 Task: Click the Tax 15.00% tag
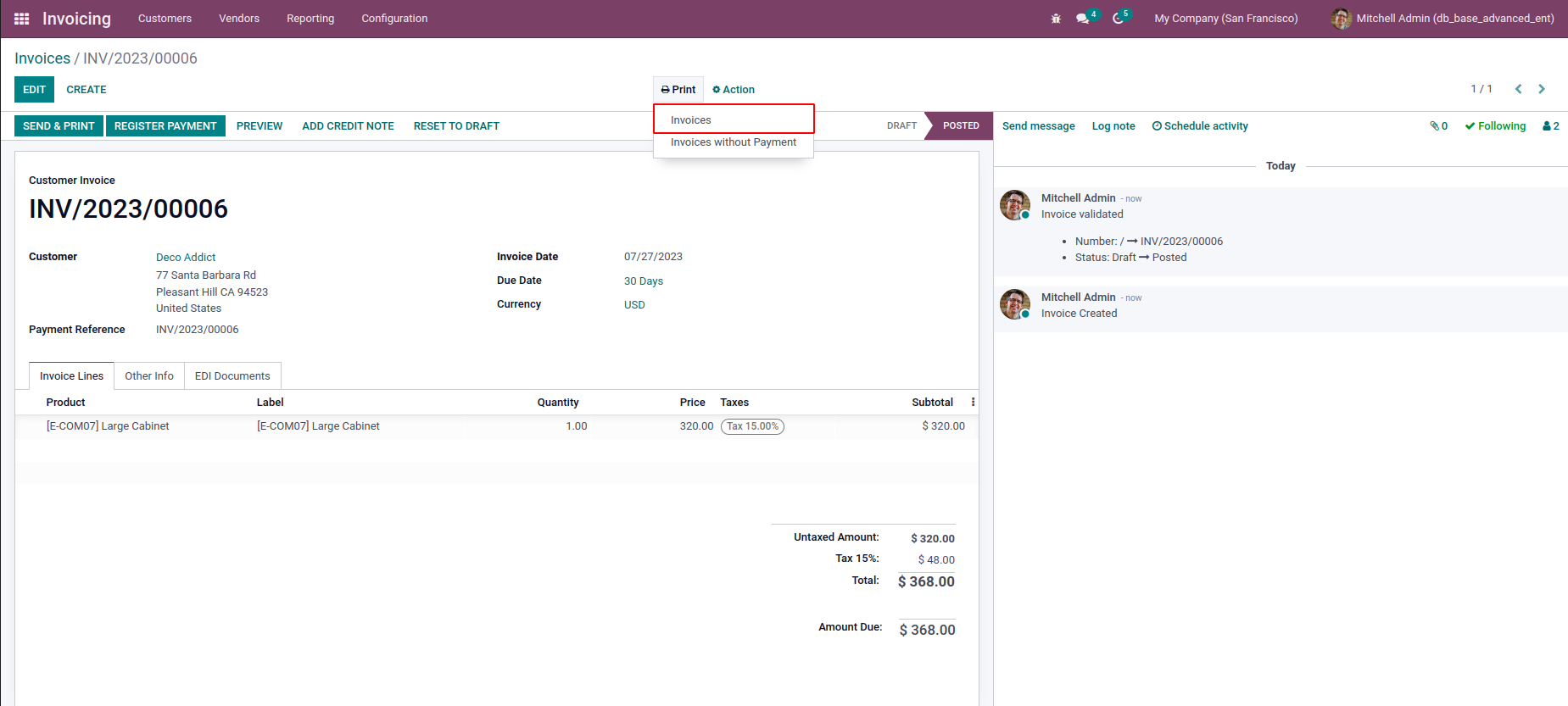point(752,426)
